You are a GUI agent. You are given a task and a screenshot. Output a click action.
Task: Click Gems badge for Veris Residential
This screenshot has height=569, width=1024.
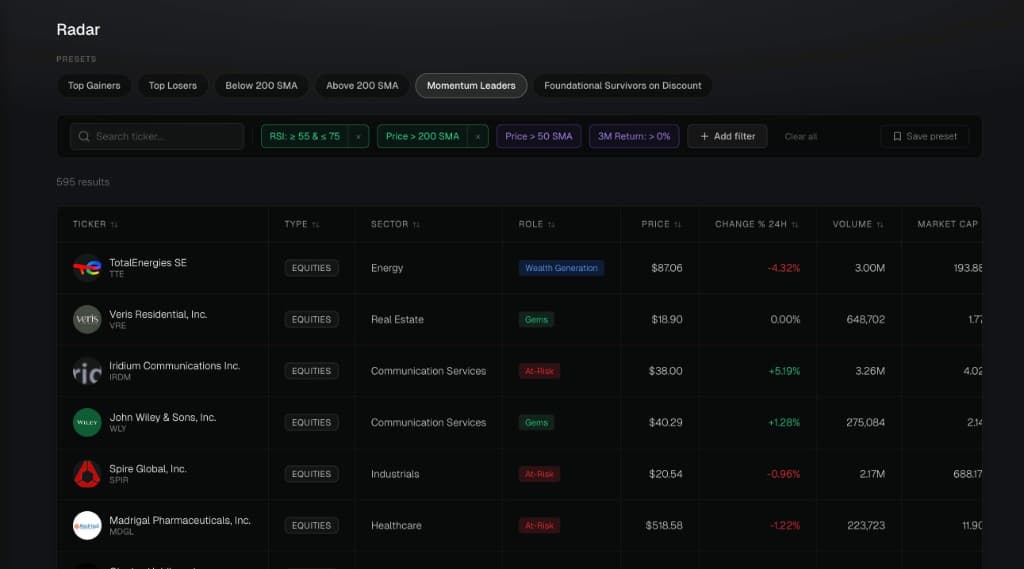[x=536, y=319]
